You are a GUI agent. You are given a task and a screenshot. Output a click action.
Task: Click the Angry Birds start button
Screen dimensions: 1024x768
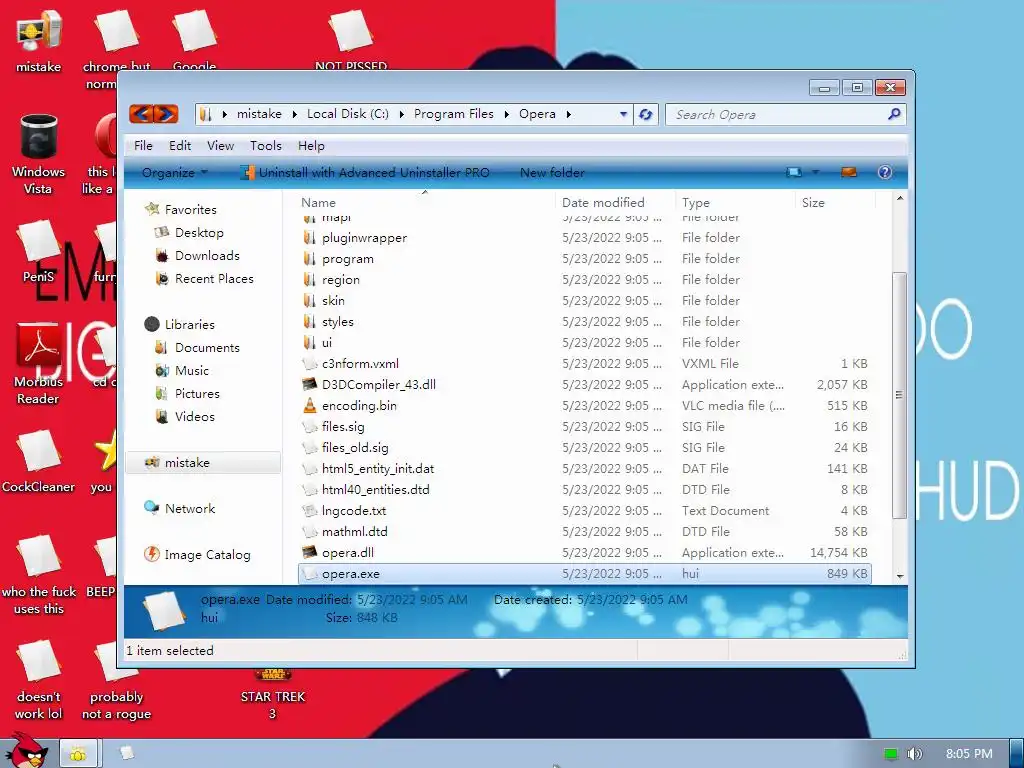pyautogui.click(x=27, y=750)
